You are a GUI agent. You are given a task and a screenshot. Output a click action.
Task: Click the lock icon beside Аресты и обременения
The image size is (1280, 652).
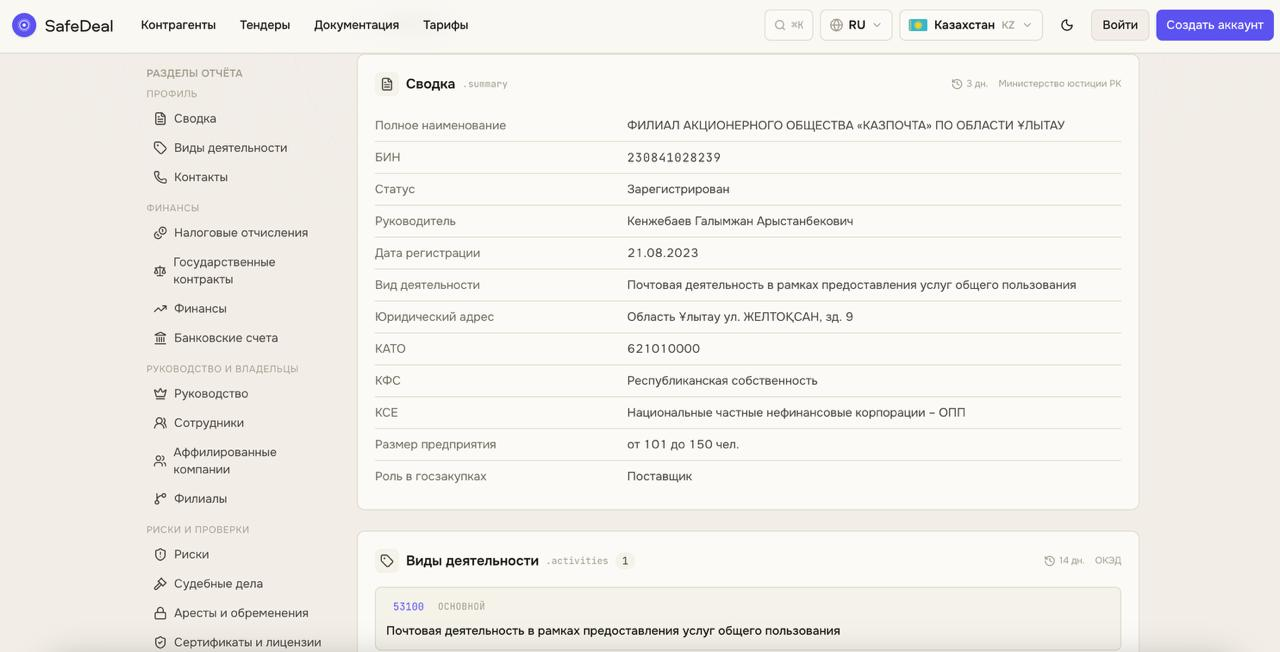[160, 613]
